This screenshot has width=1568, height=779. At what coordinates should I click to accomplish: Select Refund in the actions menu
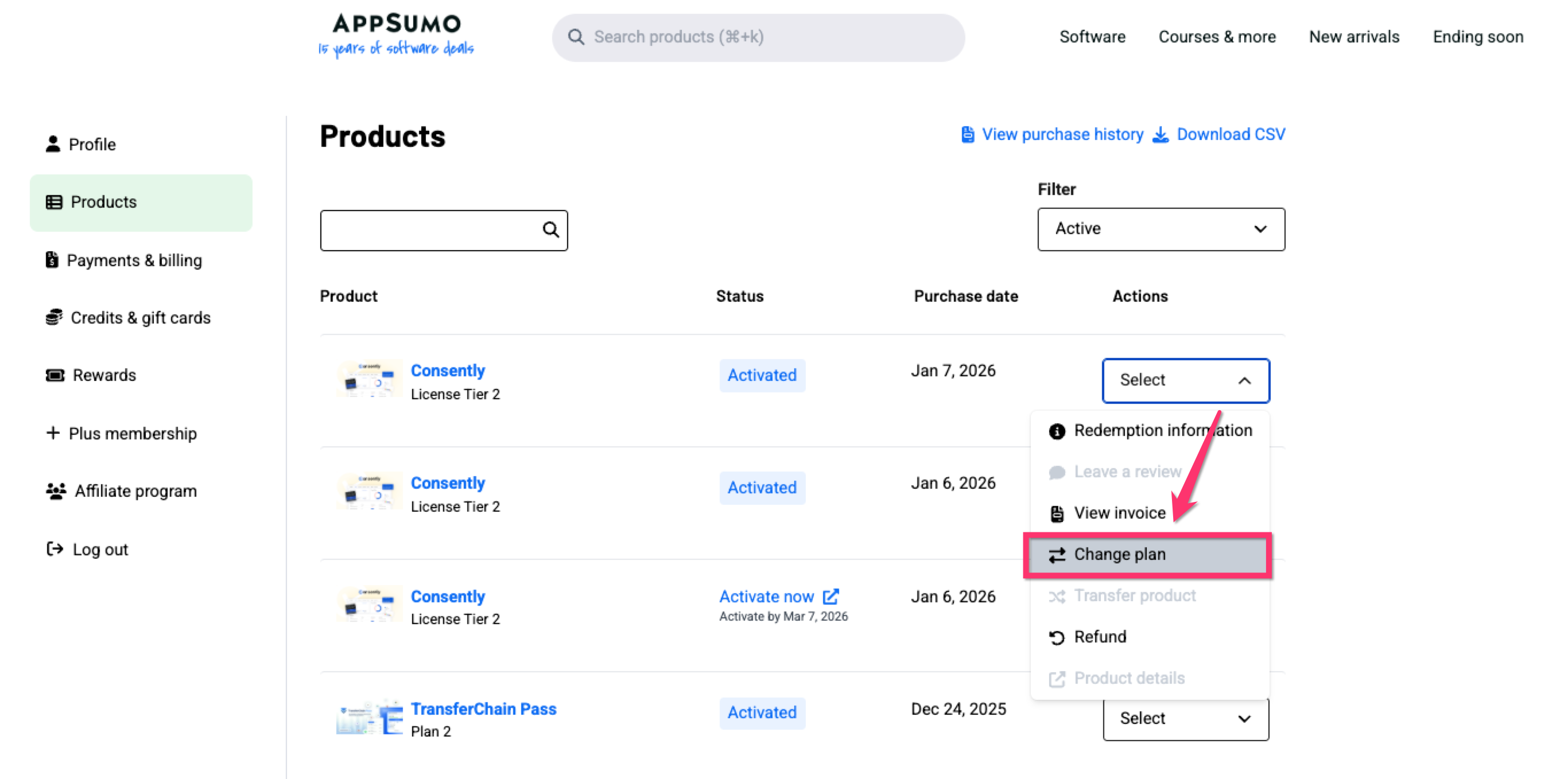pos(1099,637)
